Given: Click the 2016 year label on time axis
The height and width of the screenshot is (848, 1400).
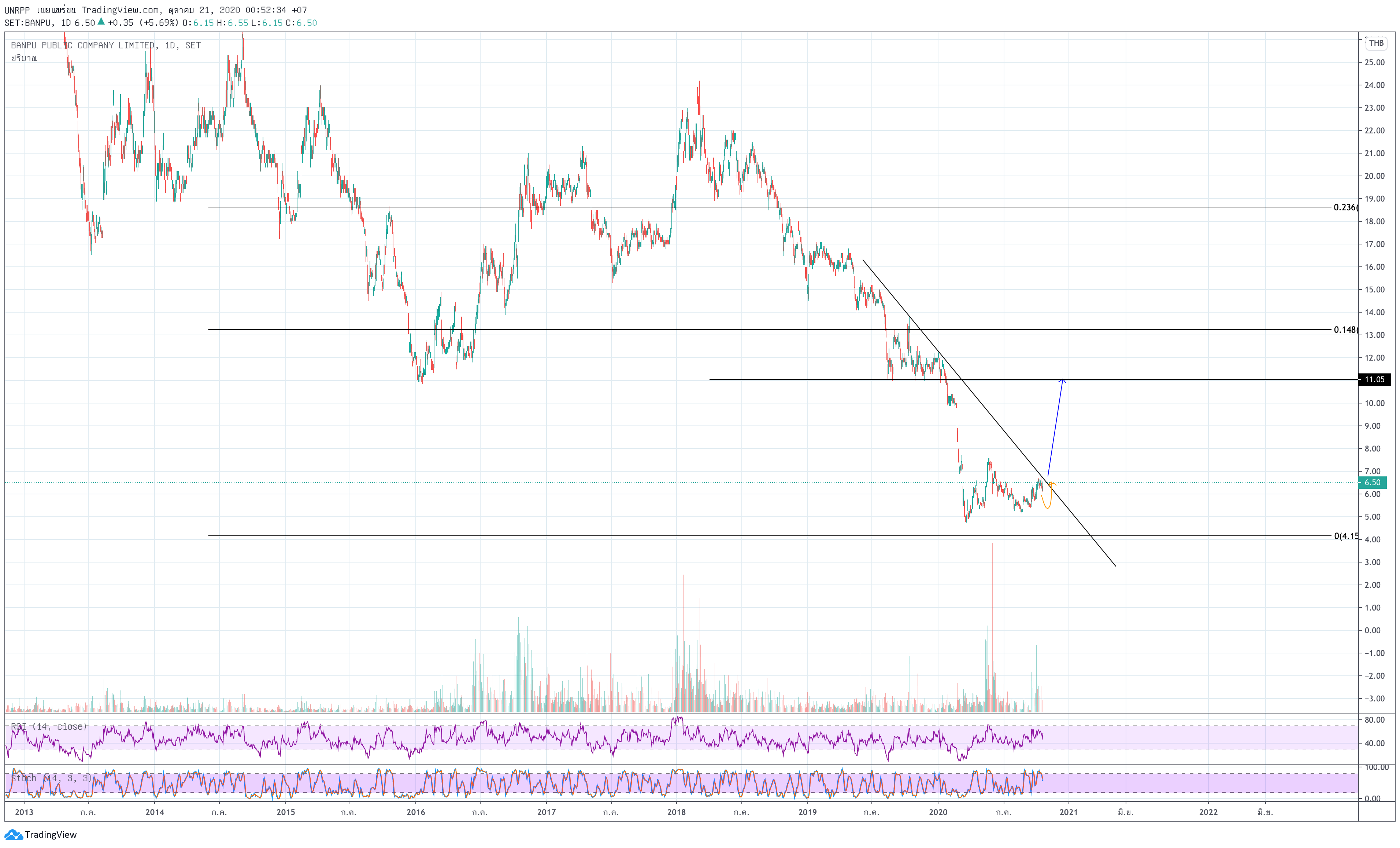Looking at the screenshot, I should coord(415,812).
